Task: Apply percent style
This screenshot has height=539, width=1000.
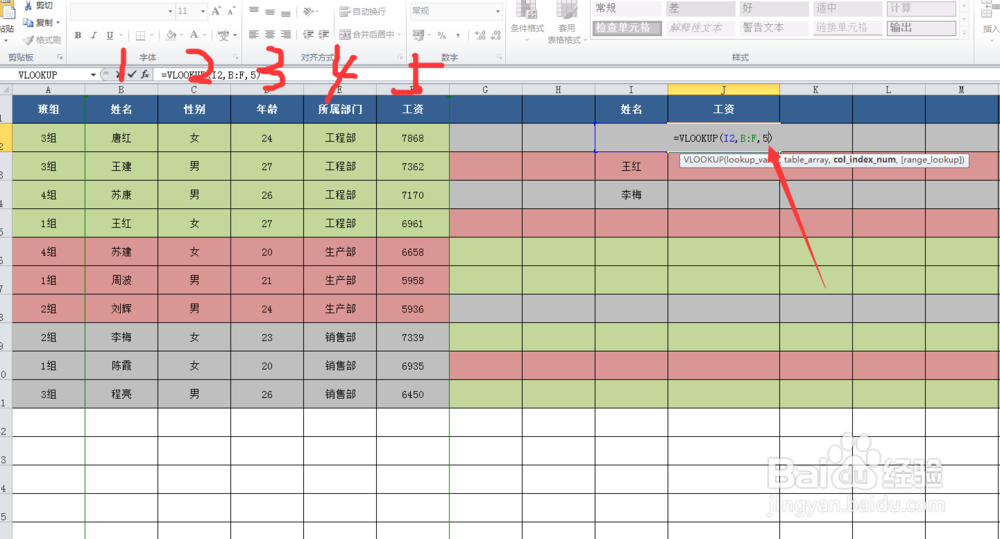Action: [441, 35]
